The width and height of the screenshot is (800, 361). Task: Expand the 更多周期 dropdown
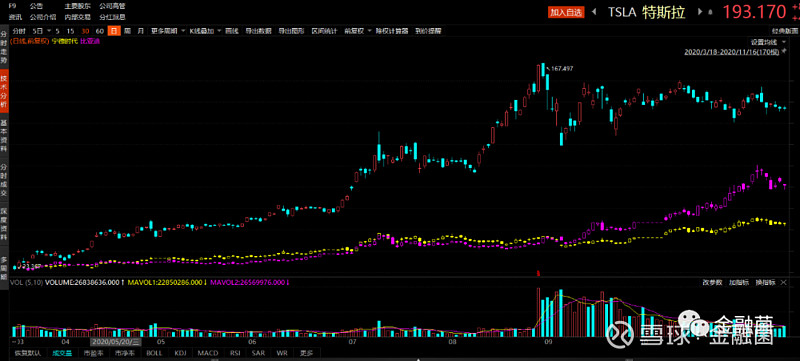(166, 31)
